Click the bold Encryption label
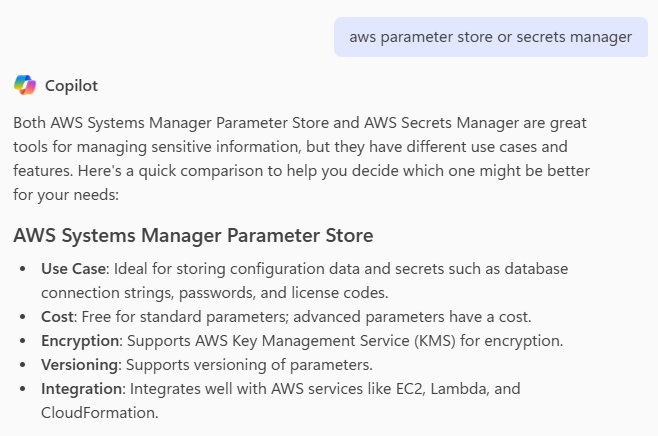Viewport: 658px width, 436px height. [80, 341]
